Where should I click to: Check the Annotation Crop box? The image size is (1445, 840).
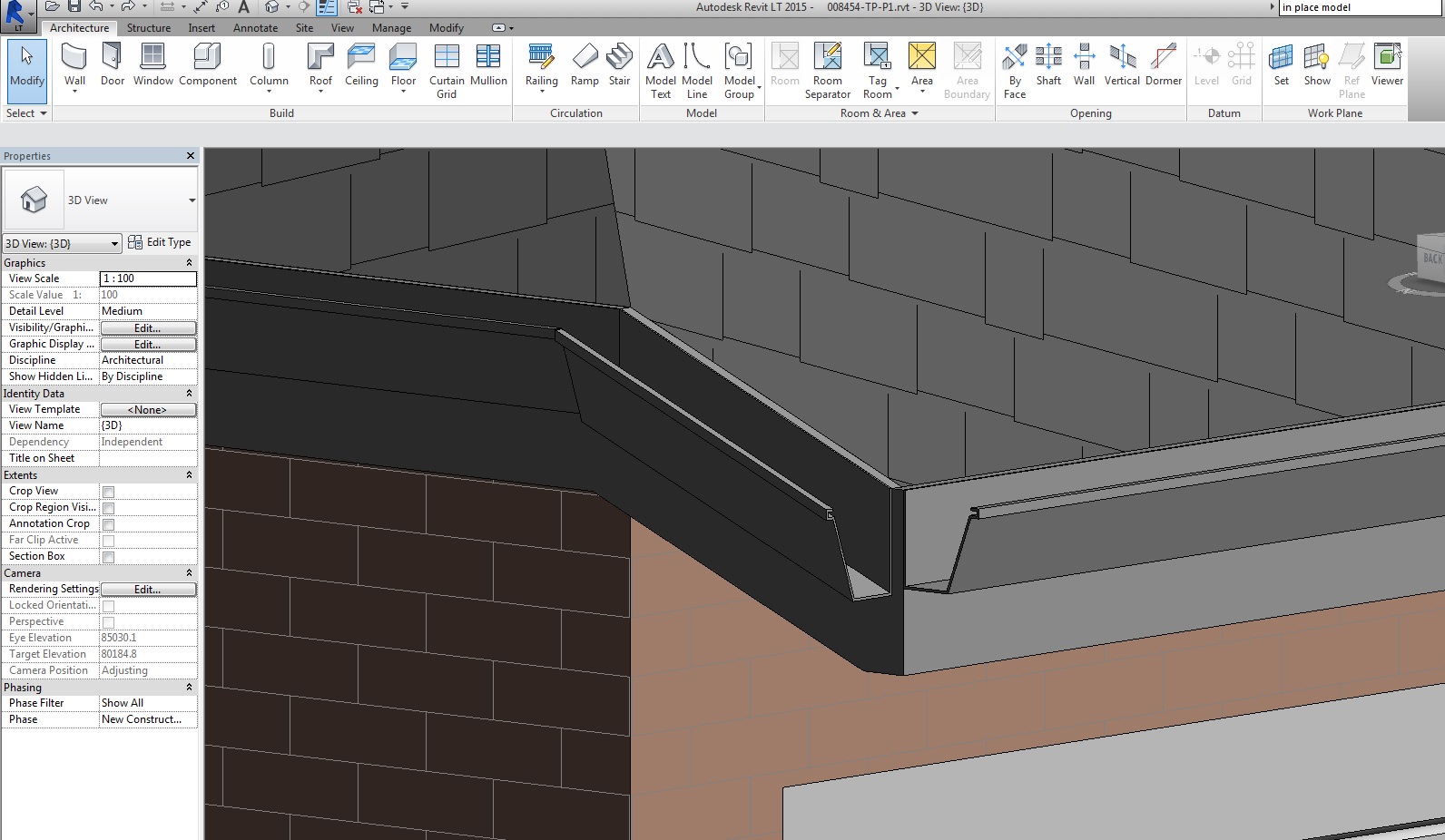[108, 524]
